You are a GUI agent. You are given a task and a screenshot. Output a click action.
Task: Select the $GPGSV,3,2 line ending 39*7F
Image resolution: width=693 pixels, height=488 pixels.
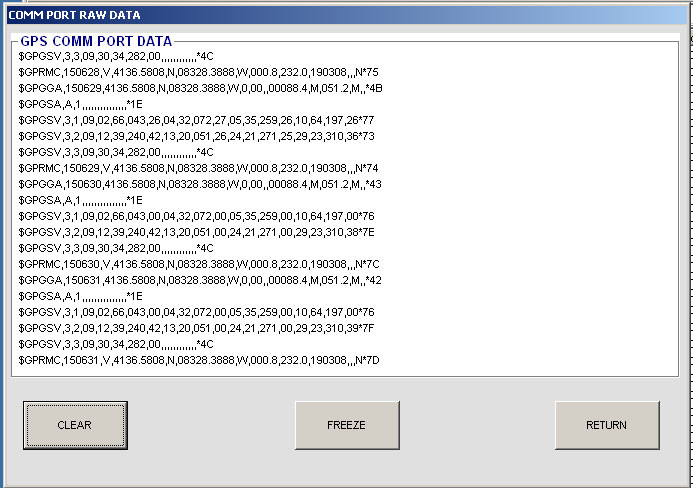click(x=196, y=328)
